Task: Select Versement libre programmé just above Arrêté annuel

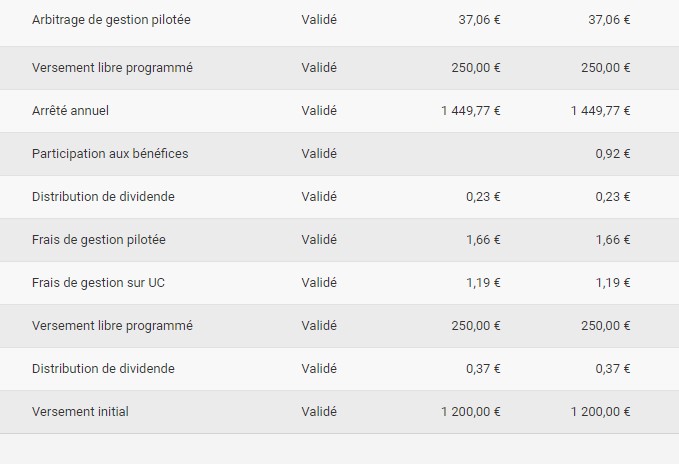Action: pos(112,68)
